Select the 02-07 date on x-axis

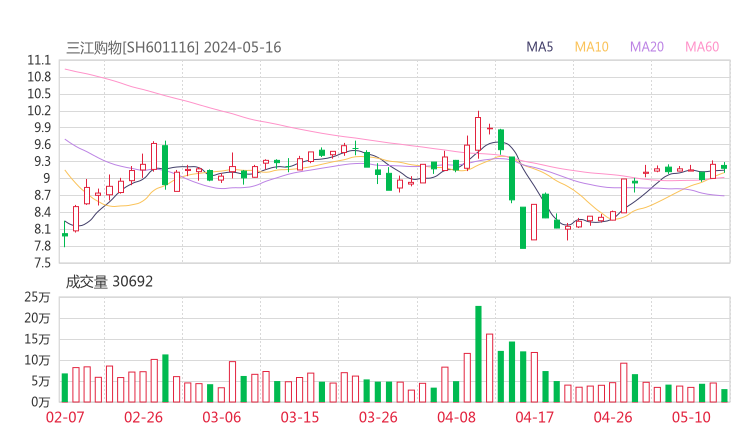pyautogui.click(x=65, y=417)
